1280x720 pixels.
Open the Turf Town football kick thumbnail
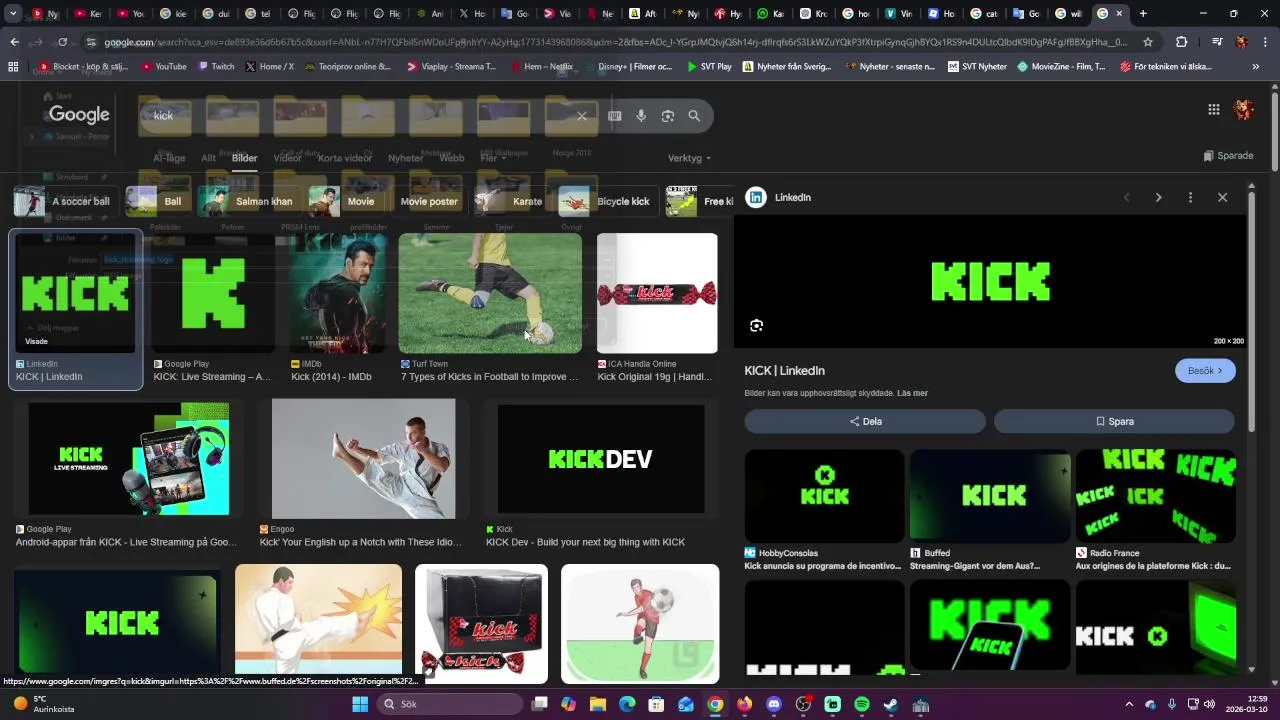(490, 293)
